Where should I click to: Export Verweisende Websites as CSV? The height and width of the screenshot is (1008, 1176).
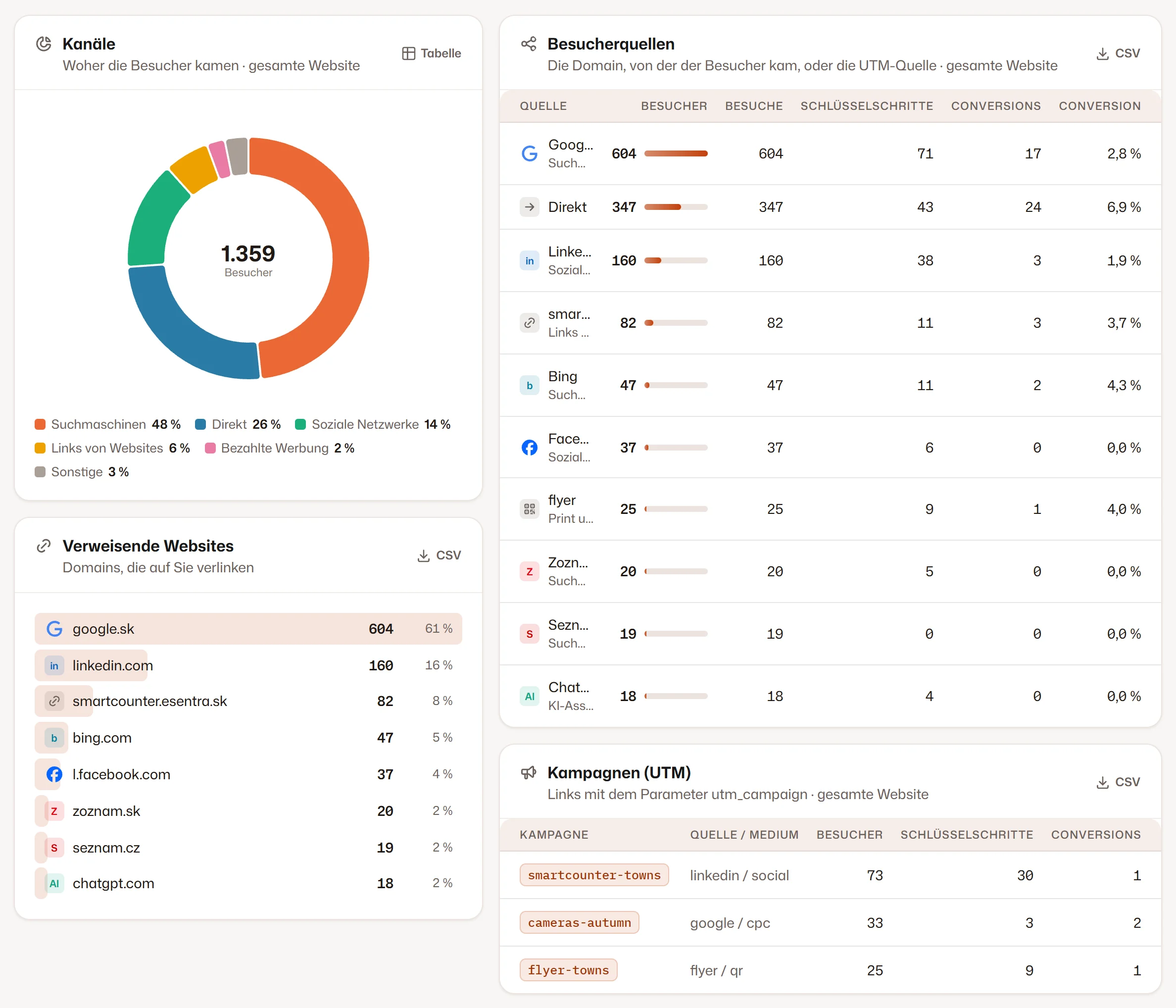click(x=439, y=555)
